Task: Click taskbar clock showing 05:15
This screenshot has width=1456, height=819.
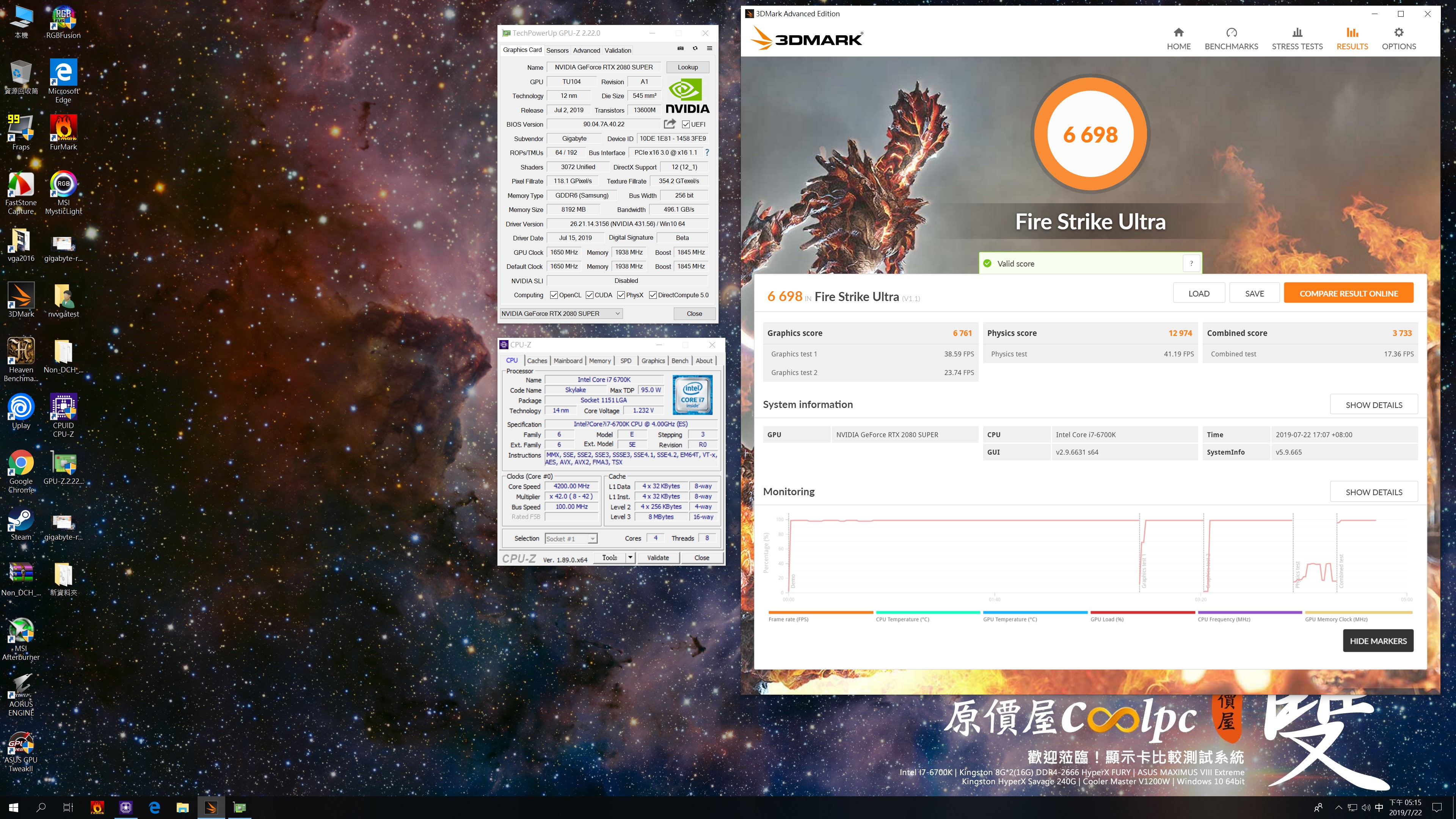Action: (1406, 808)
